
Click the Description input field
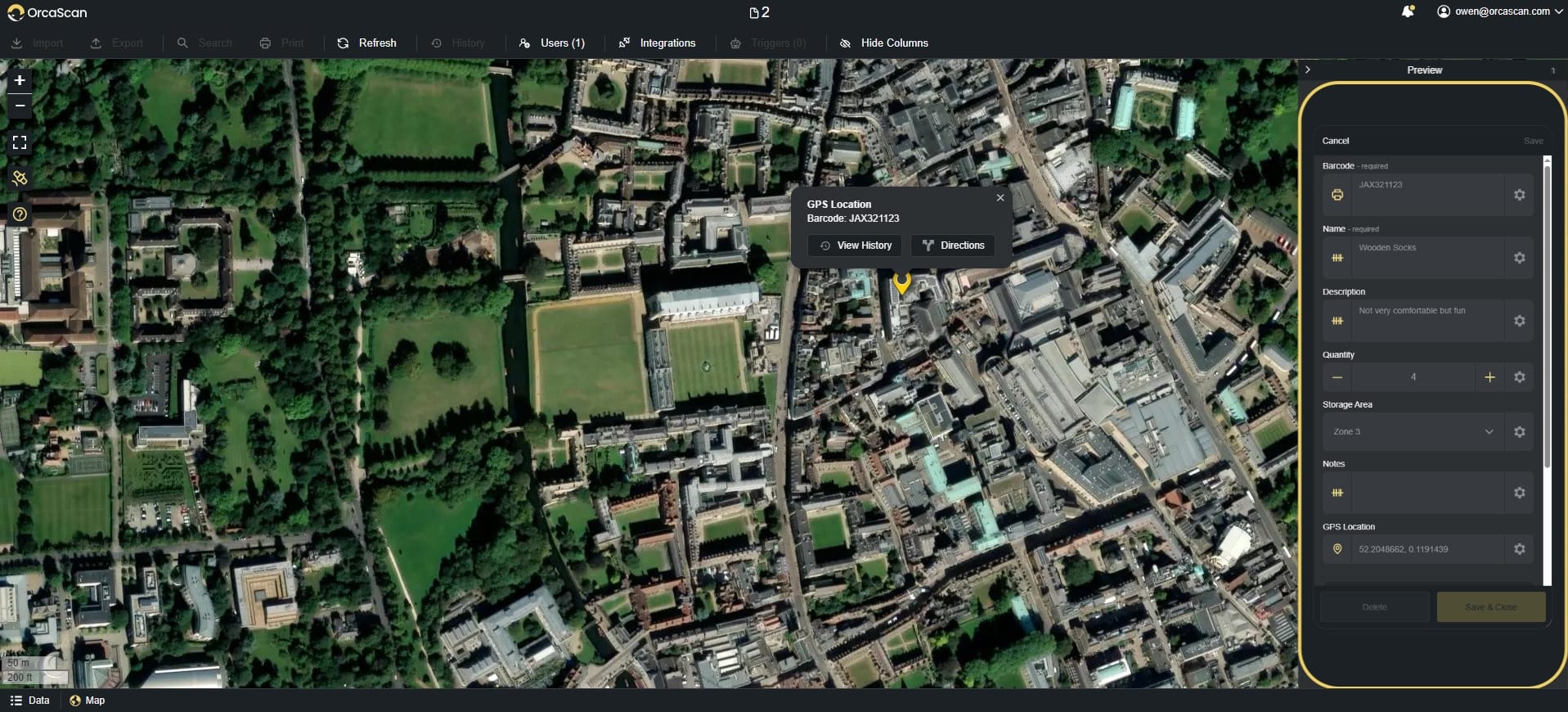[1427, 321]
